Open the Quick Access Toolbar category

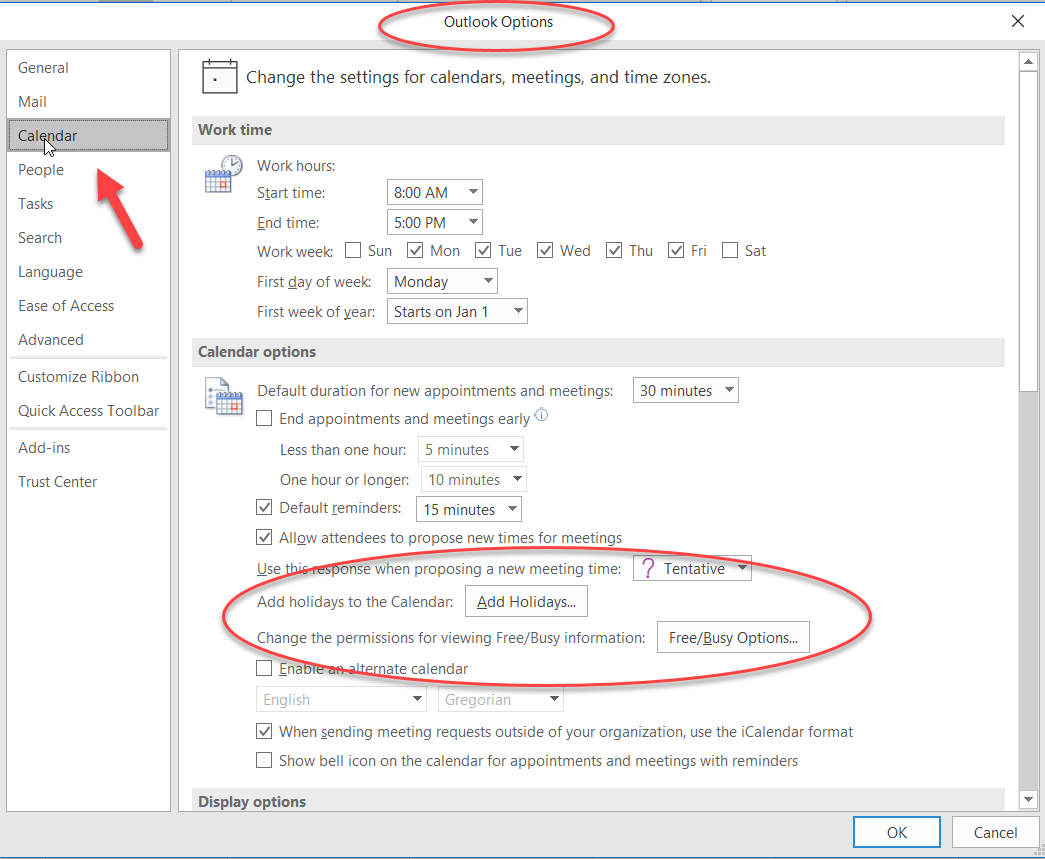coord(88,411)
